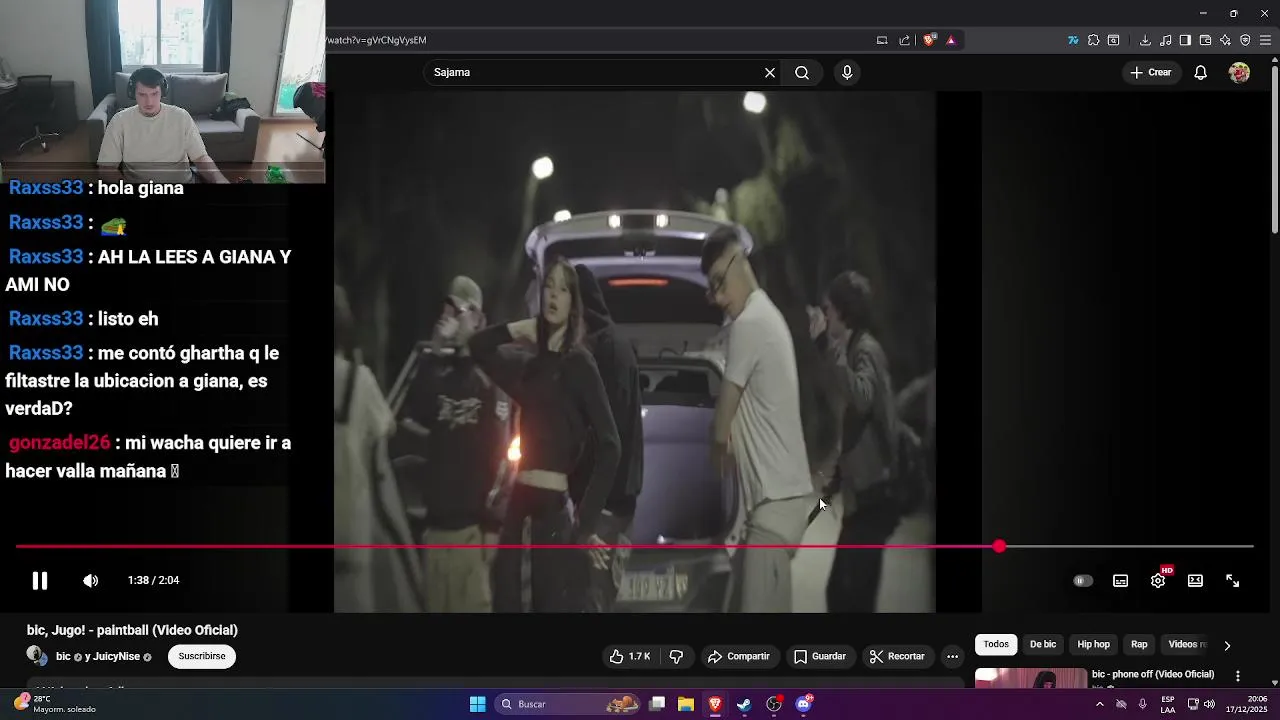This screenshot has width=1280, height=720.
Task: Open the account avatar menu
Action: (x=1239, y=73)
